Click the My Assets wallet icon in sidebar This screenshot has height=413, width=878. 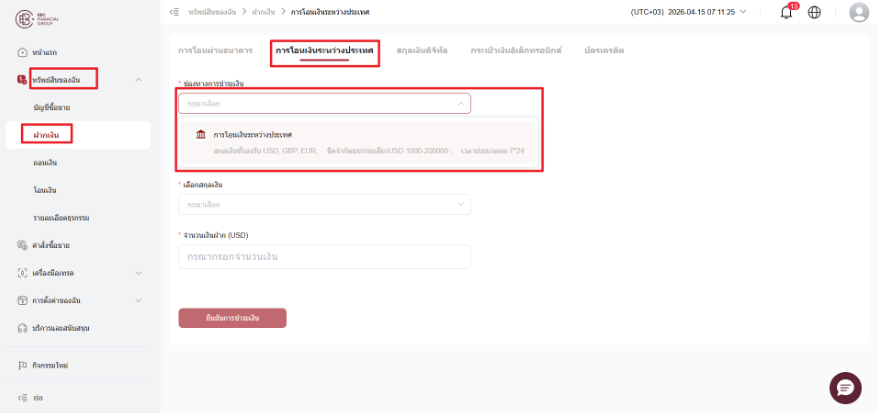click(x=22, y=80)
